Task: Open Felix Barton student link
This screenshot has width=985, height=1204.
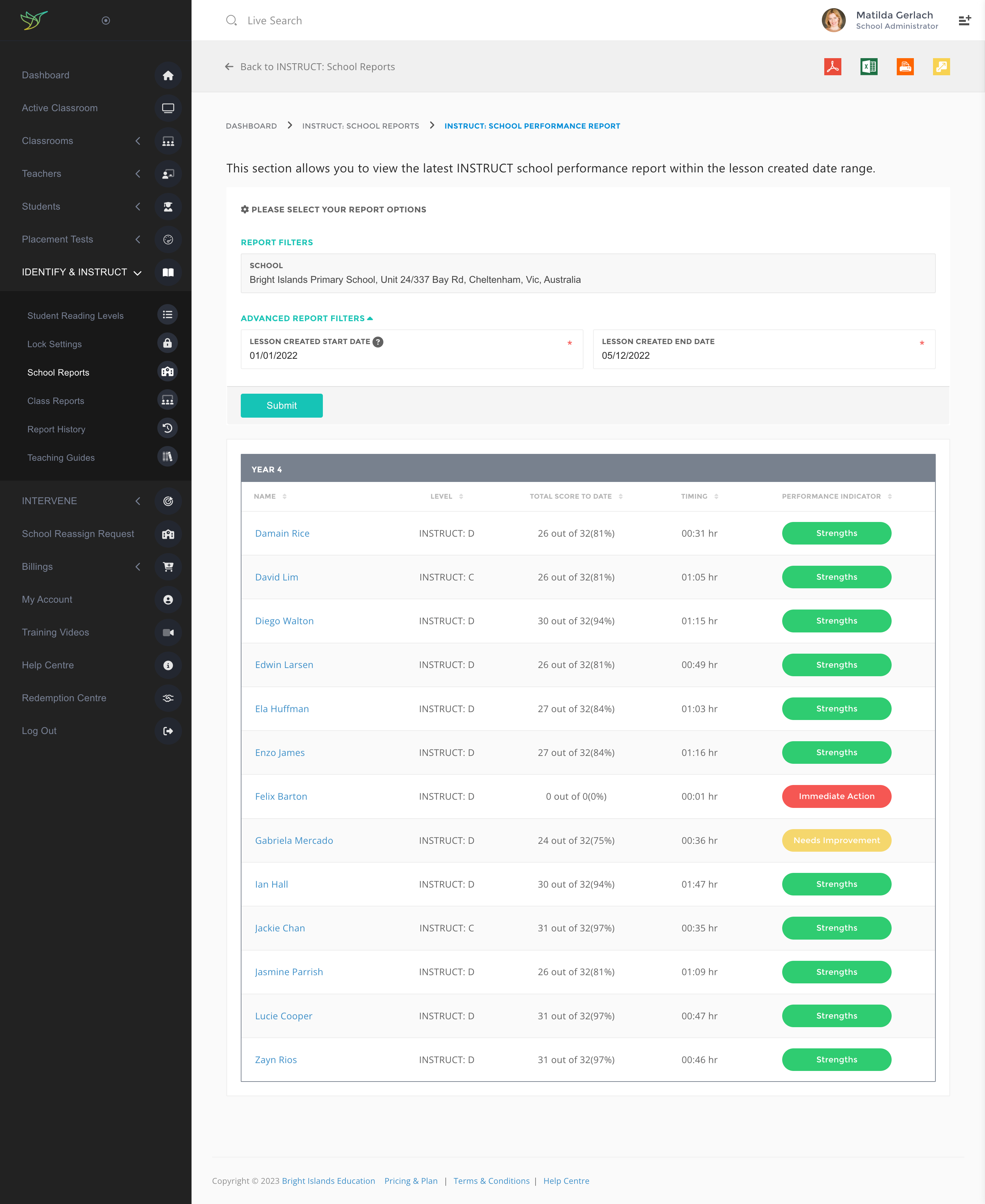Action: 281,797
